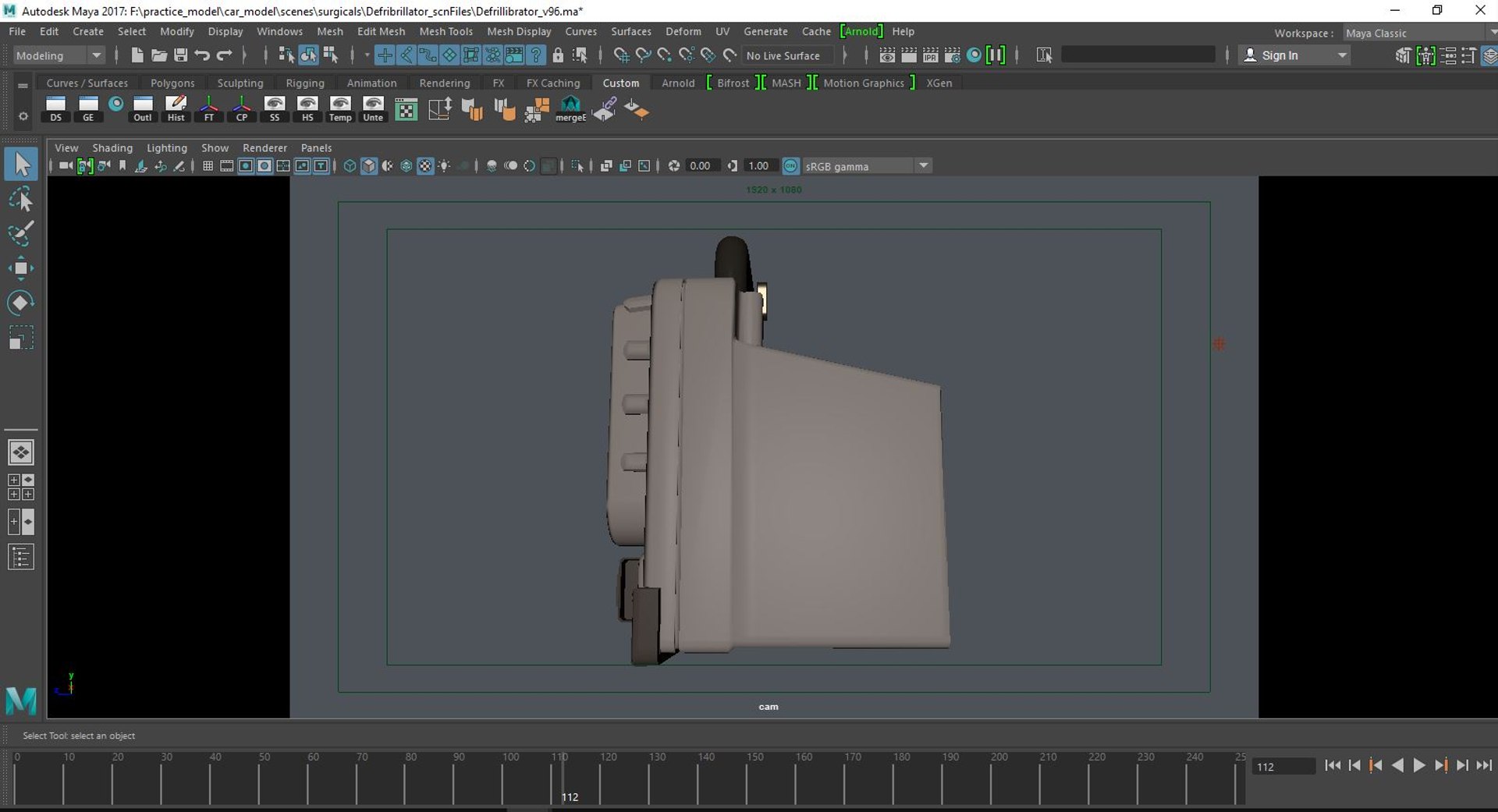Click the mergeE shelf button
Image resolution: width=1498 pixels, height=812 pixels.
570,109
